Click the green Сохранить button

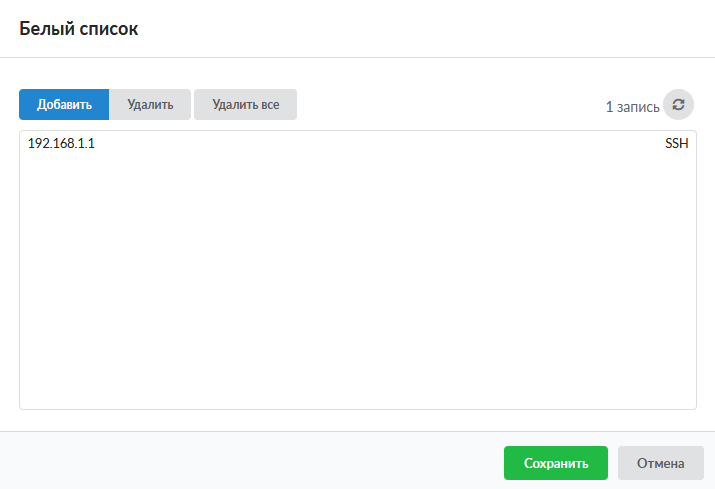(555, 463)
